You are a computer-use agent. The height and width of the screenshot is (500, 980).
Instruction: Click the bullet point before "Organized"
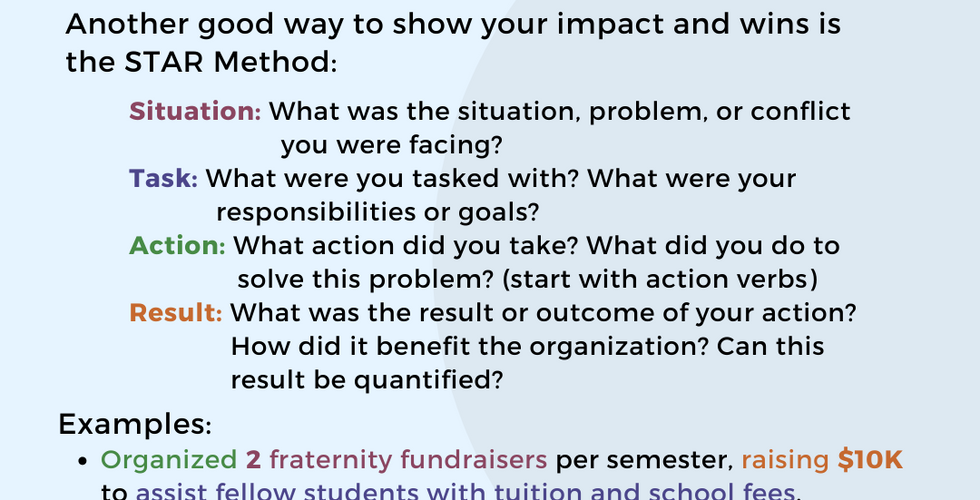[84, 461]
